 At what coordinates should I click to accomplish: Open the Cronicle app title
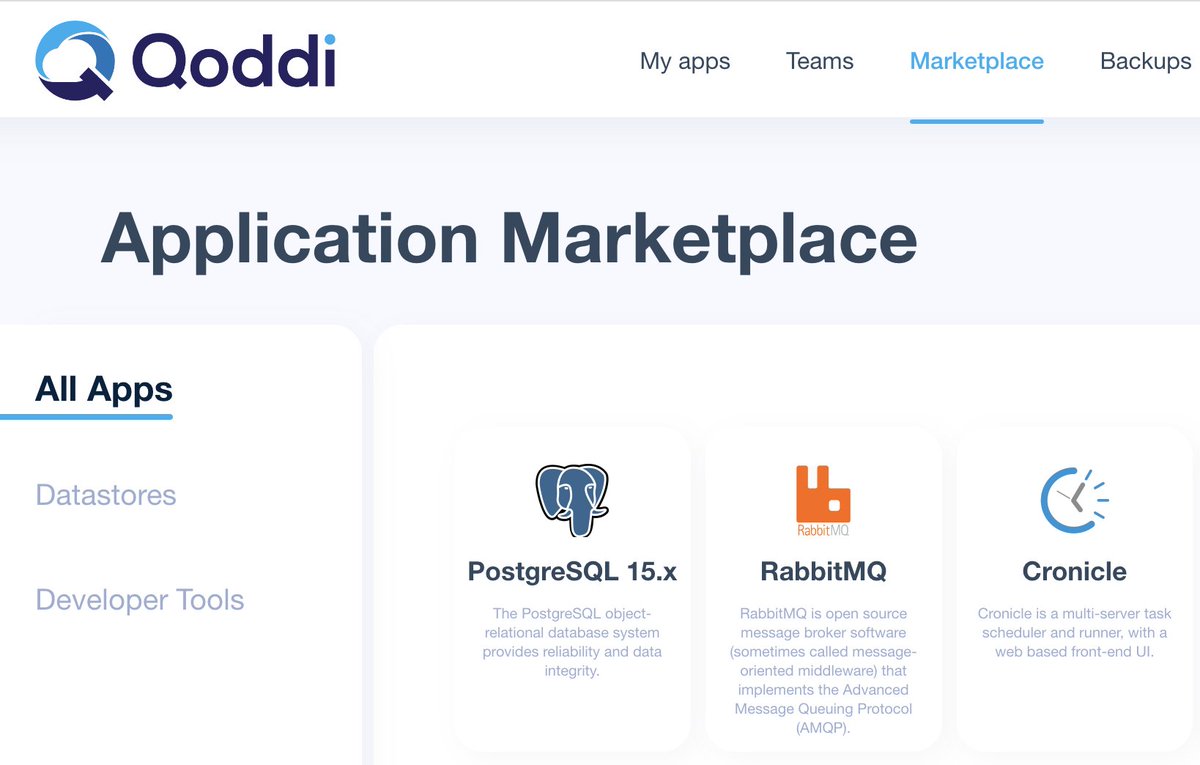point(1074,572)
